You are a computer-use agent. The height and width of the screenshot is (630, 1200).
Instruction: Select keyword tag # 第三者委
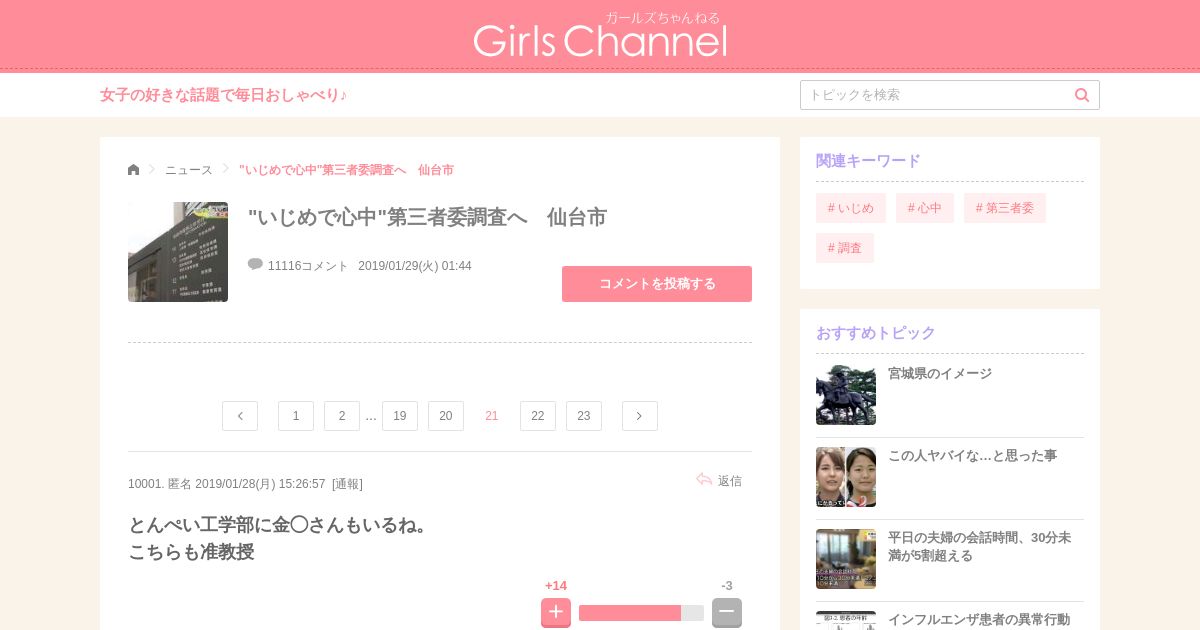(x=1005, y=208)
